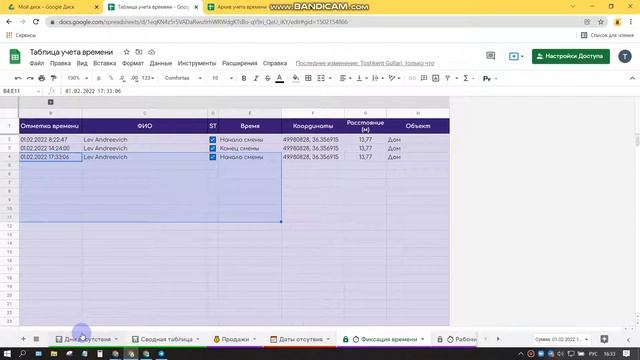Select the Paint format tool
Screen dimensions: 640x360
53,78
